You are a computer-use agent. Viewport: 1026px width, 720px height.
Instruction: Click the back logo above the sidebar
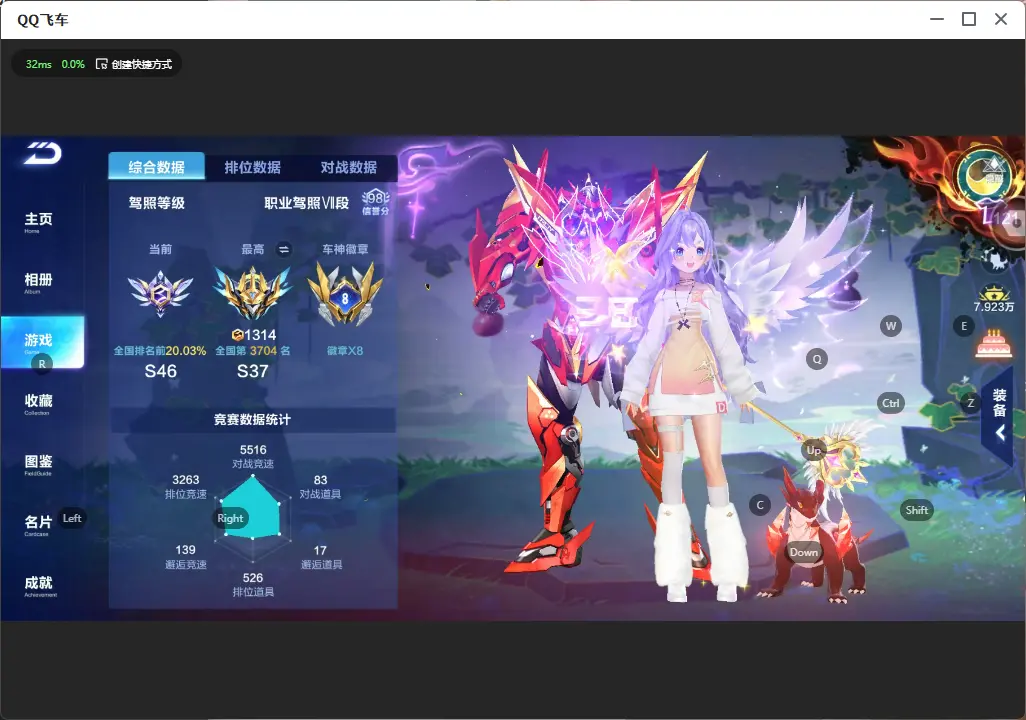pos(43,153)
